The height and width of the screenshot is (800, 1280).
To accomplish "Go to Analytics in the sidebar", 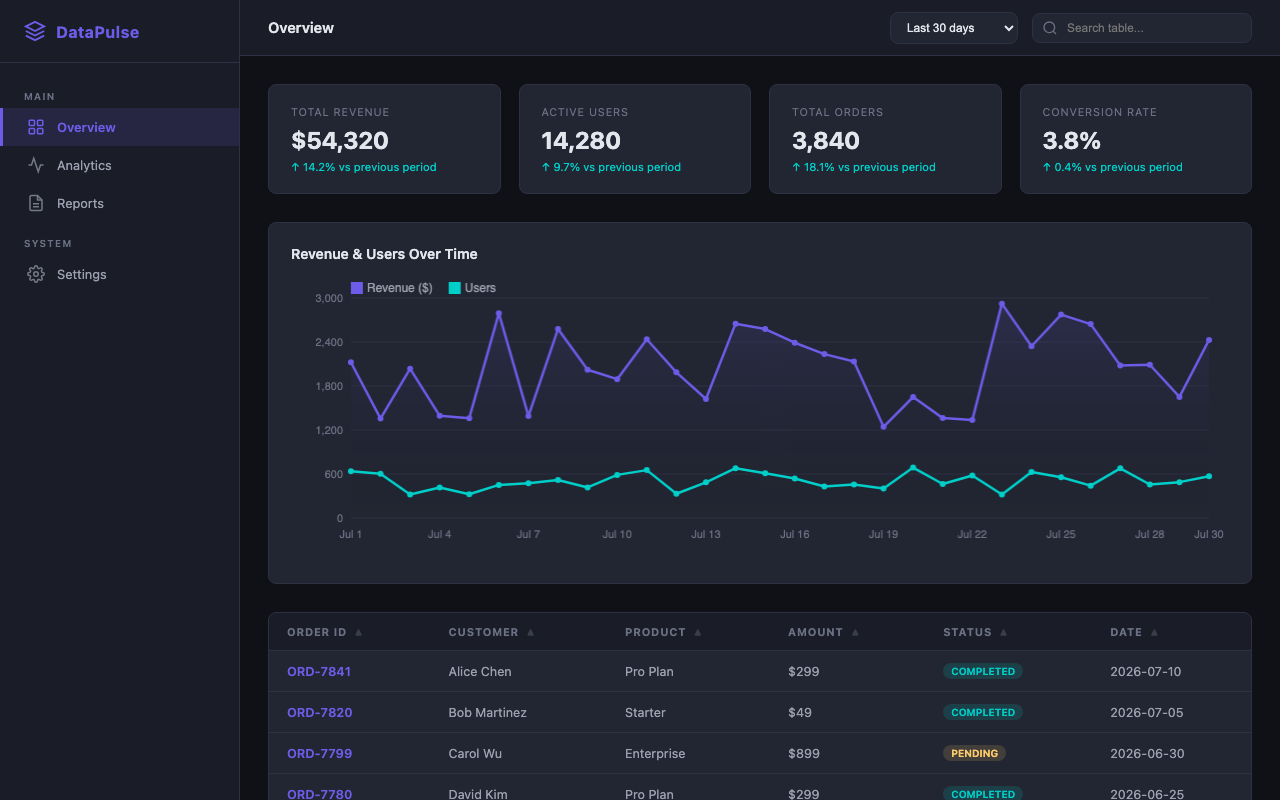I will click(x=119, y=165).
